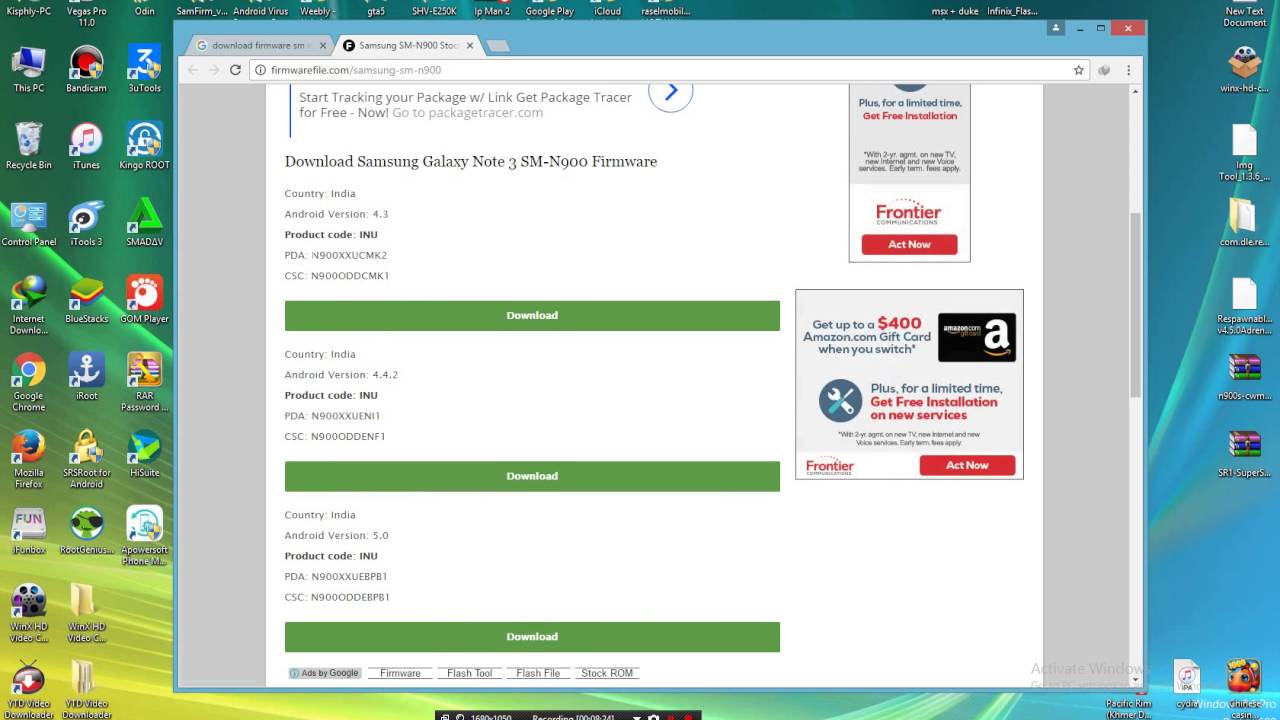Open the Chrome extension icon beside star
The height and width of the screenshot is (720, 1280).
(x=1104, y=70)
